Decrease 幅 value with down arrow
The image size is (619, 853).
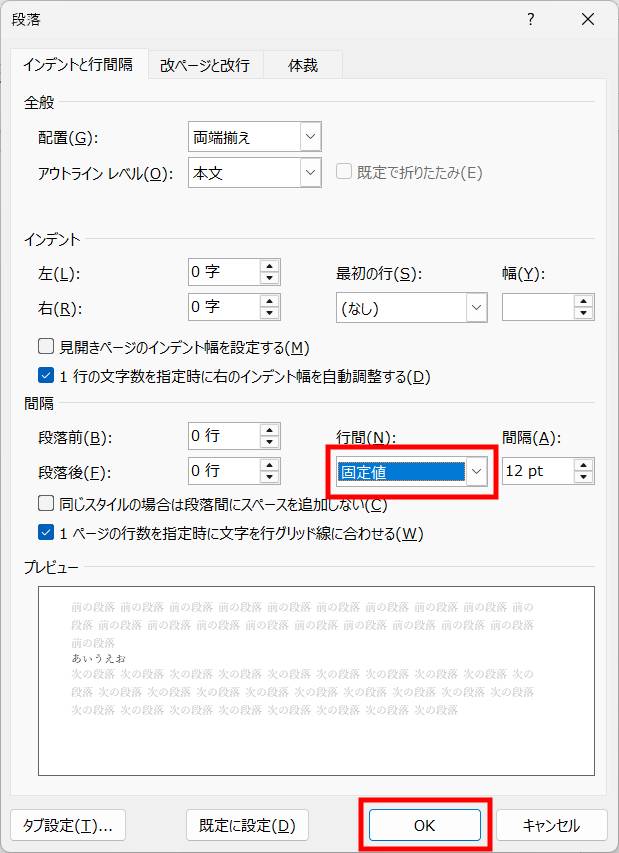(583, 314)
